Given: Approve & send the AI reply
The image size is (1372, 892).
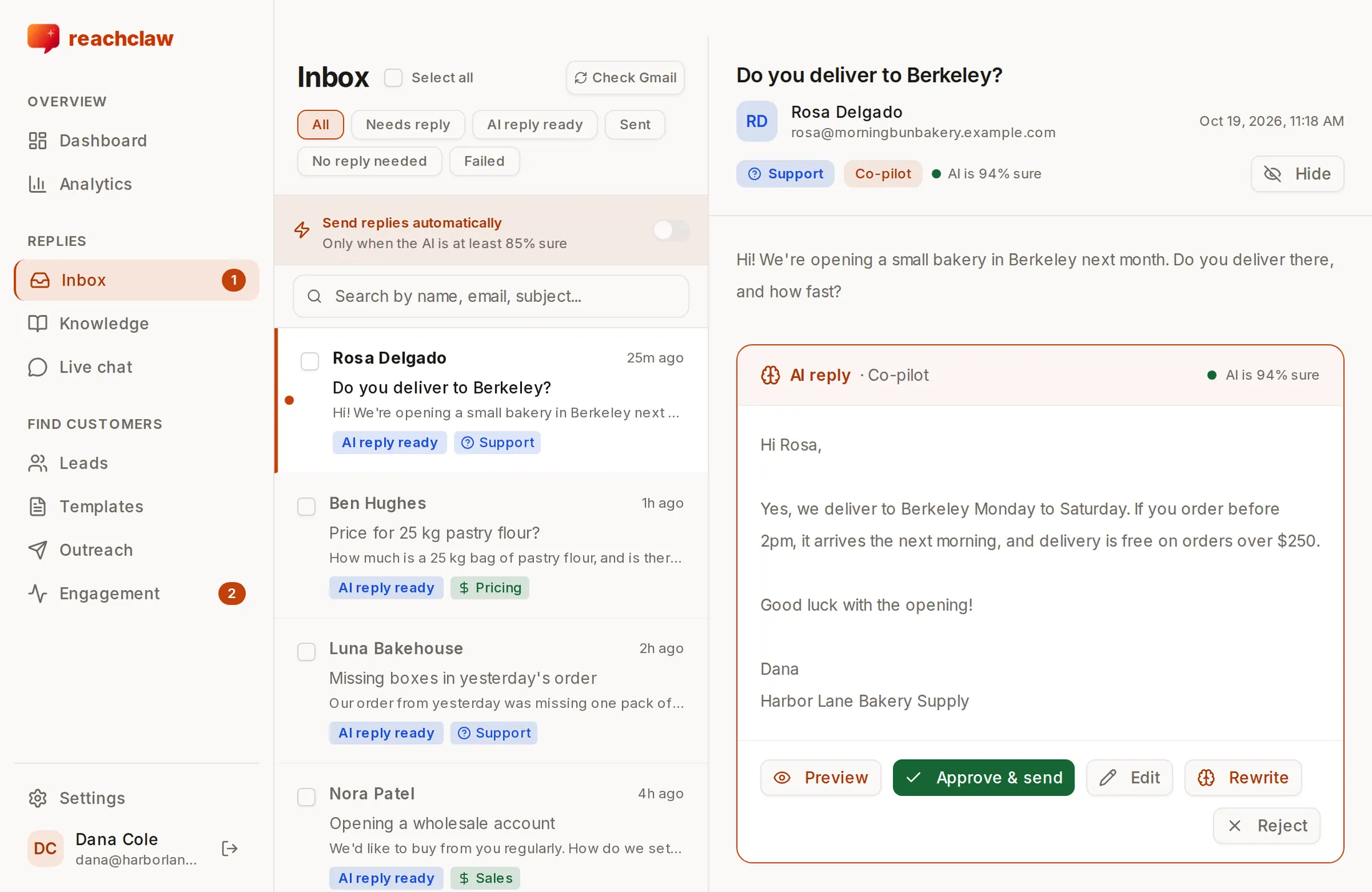Looking at the screenshot, I should pyautogui.click(x=983, y=778).
